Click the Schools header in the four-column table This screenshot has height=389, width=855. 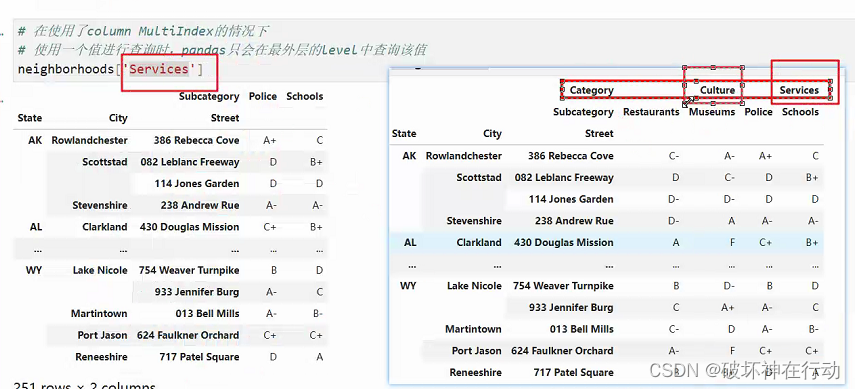click(x=800, y=112)
